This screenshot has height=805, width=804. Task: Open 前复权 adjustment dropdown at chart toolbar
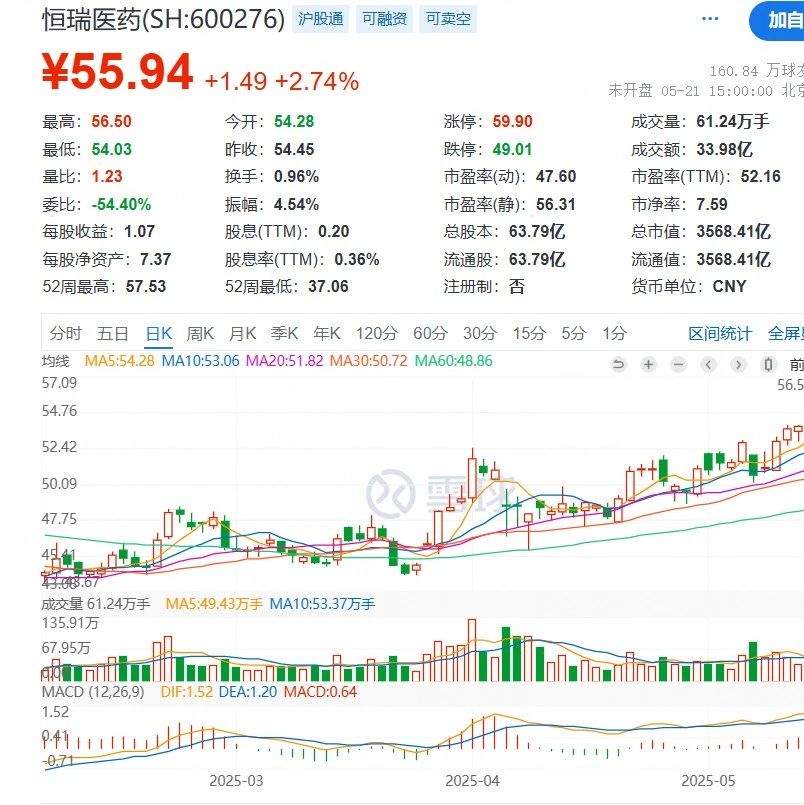[796, 365]
